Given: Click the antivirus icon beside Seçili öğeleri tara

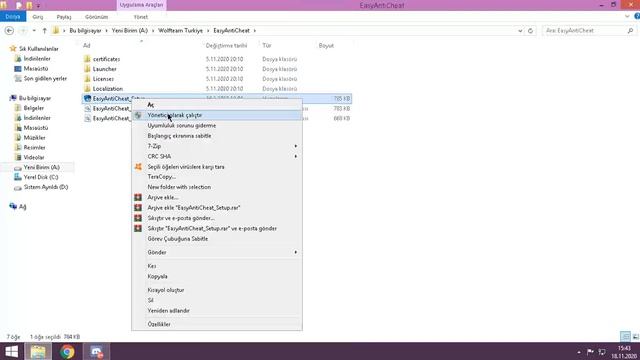Looking at the screenshot, I should click(138, 167).
